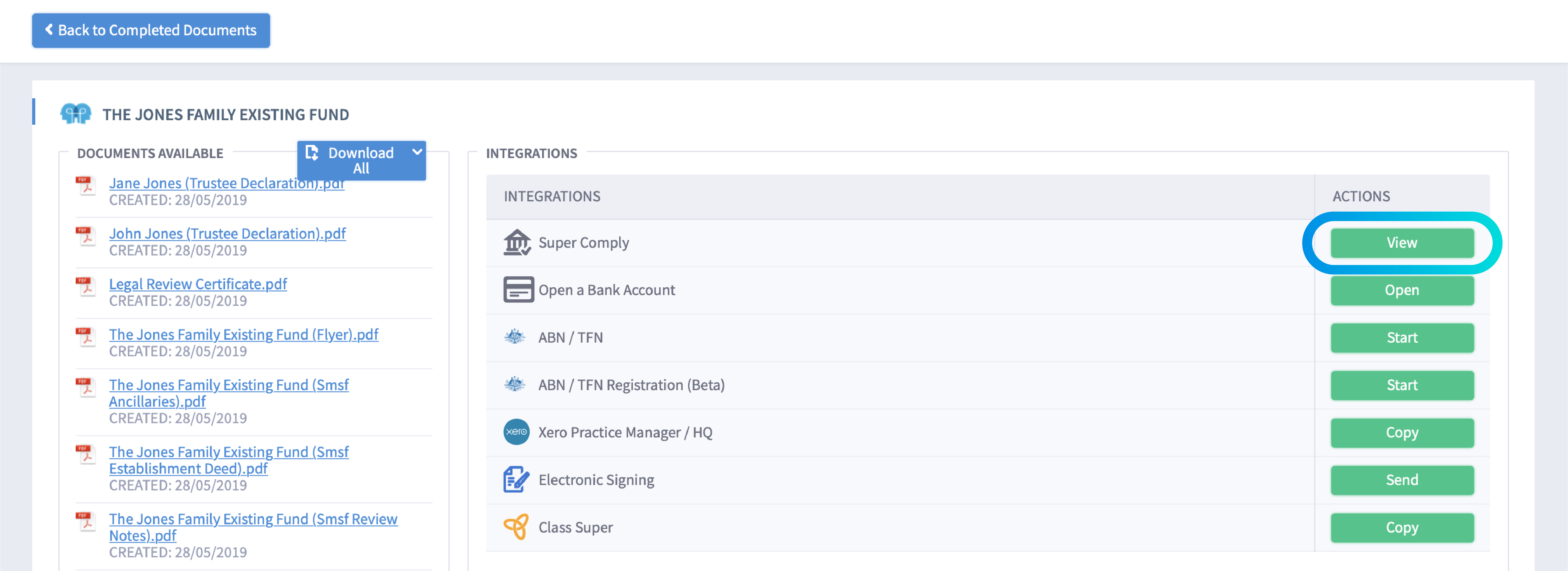The width and height of the screenshot is (1568, 571).
Task: Click the INTEGRATIONS table column header
Action: [552, 196]
